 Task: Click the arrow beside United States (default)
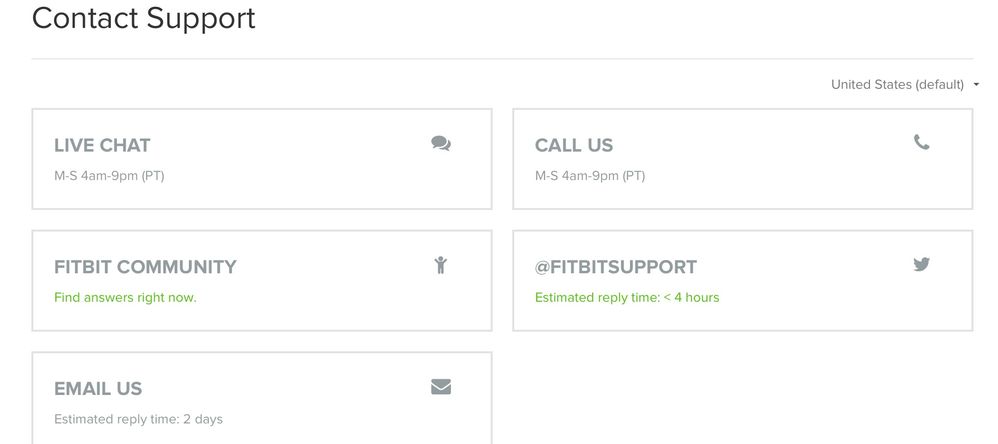coord(976,85)
